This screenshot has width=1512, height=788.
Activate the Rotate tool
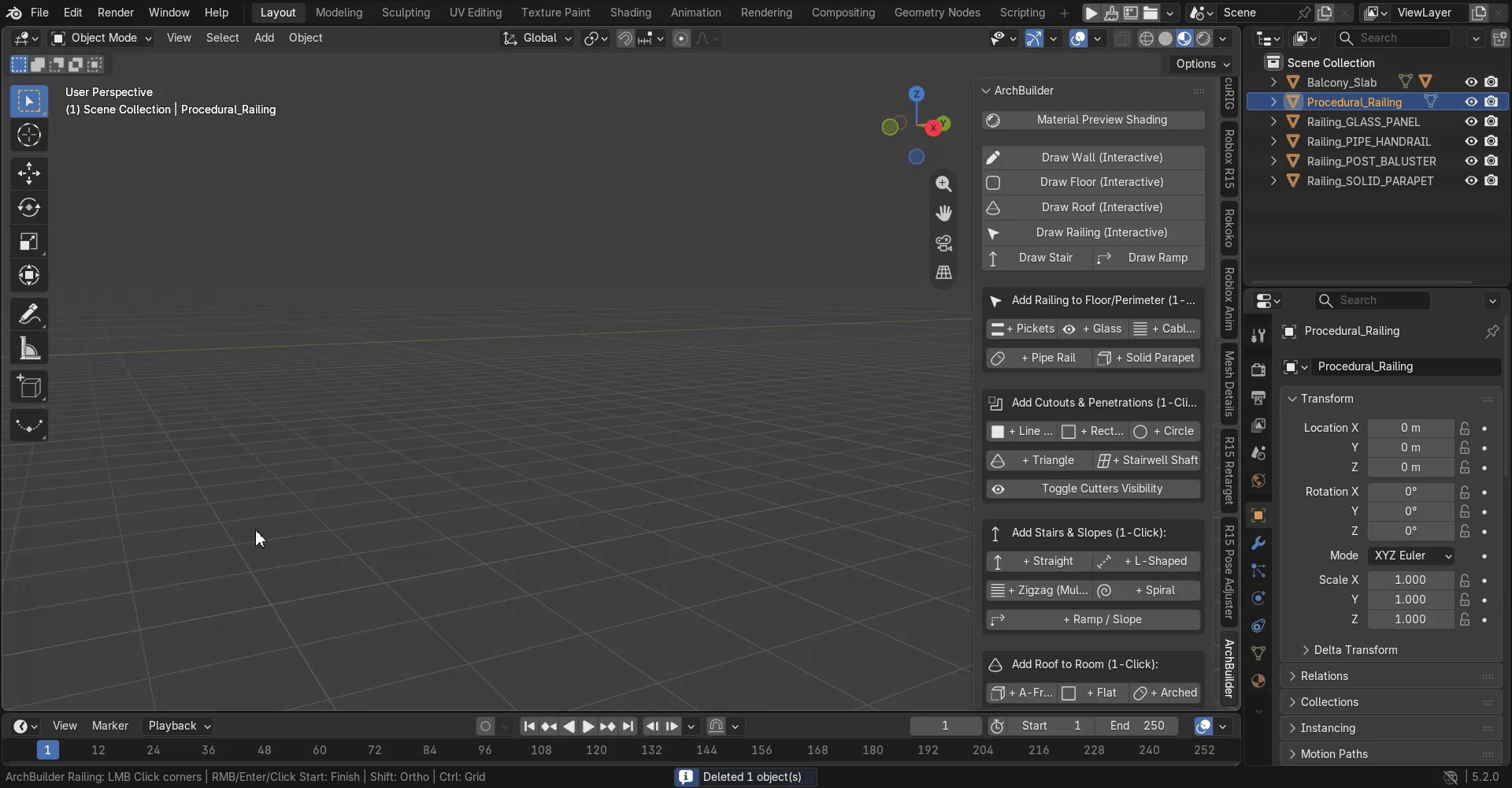point(29,207)
